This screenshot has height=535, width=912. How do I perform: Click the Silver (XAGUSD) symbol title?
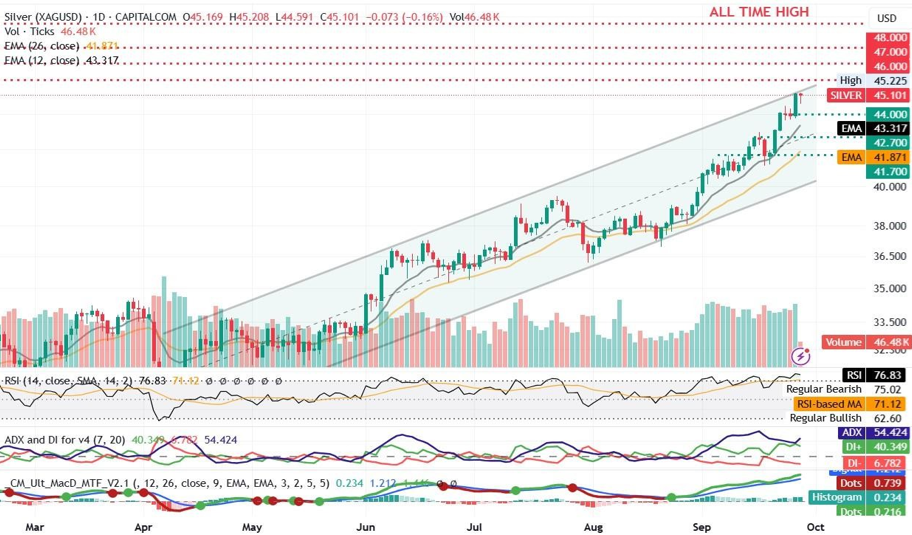pyautogui.click(x=38, y=16)
